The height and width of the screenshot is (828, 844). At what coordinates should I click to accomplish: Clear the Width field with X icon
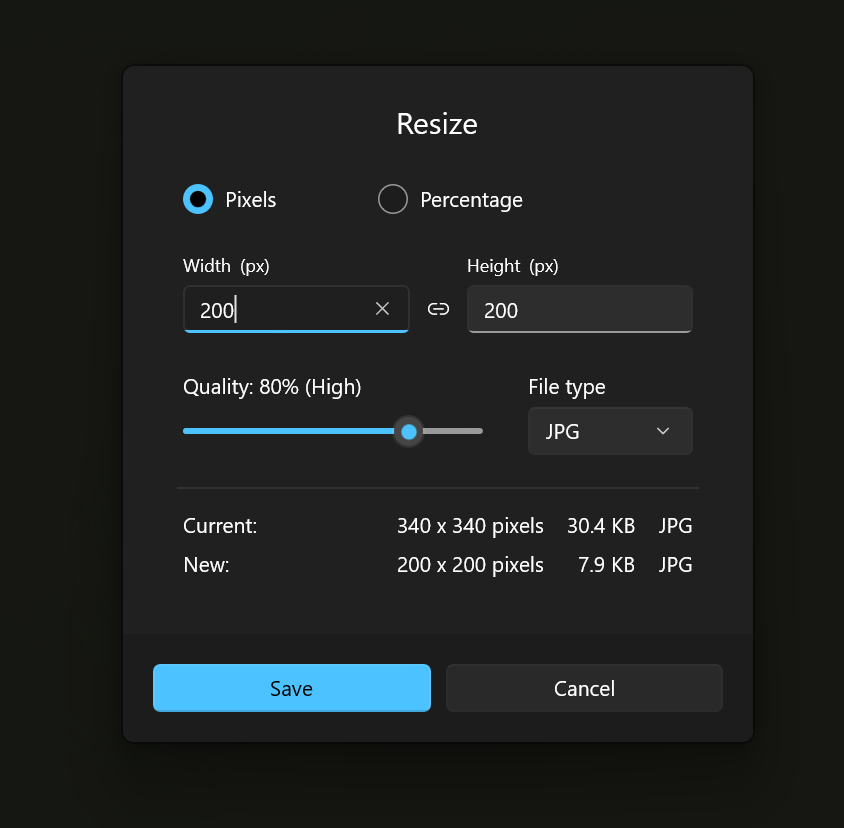[382, 309]
